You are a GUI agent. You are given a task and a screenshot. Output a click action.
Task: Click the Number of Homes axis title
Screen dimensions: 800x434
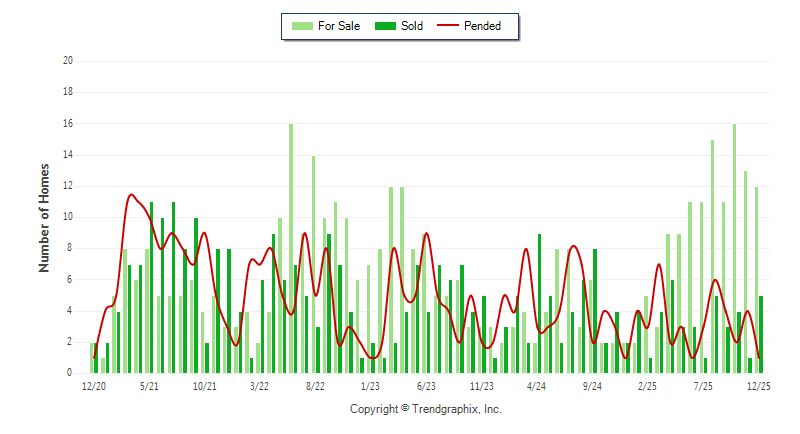(x=45, y=217)
